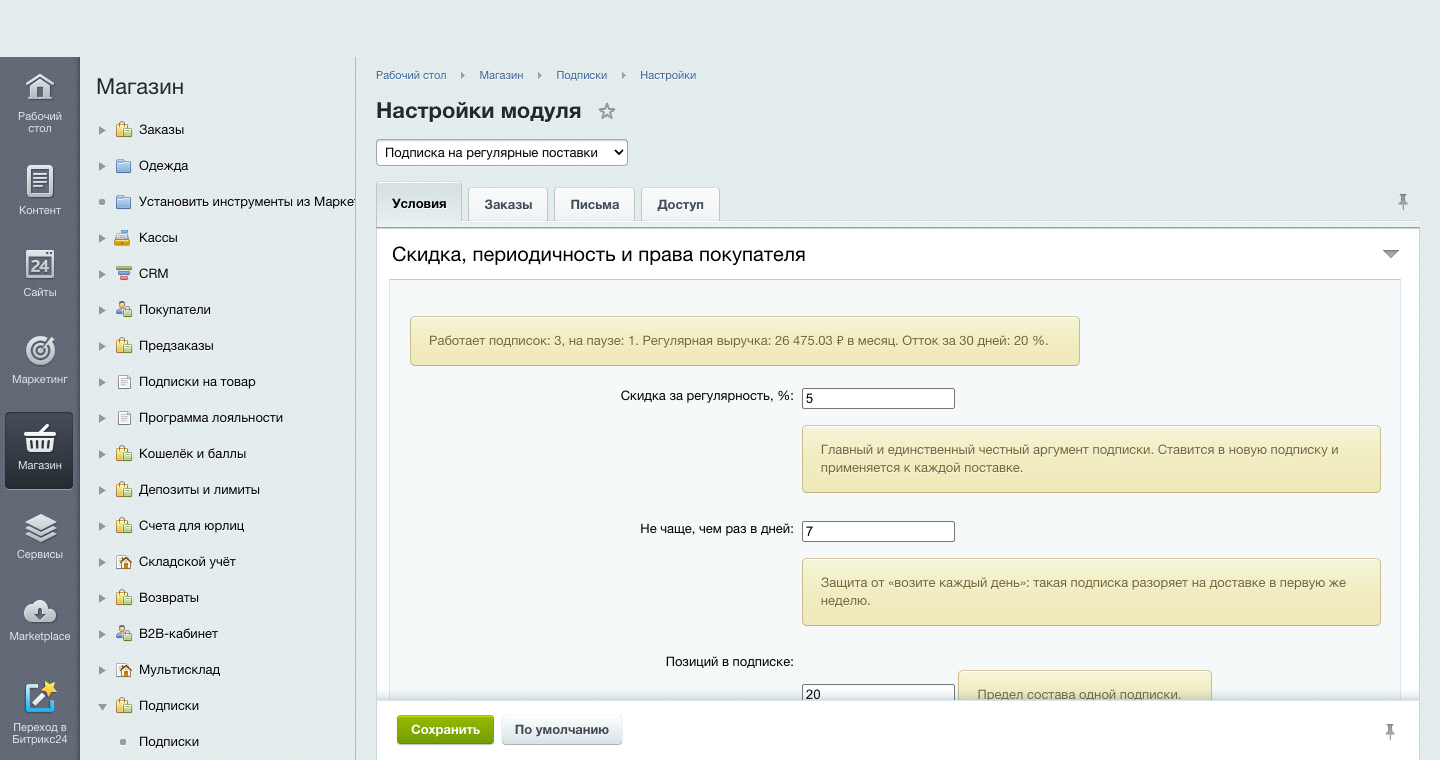Viewport: 1440px width, 760px height.
Task: Follow the Подписки breadcrumb link
Action: click(582, 75)
